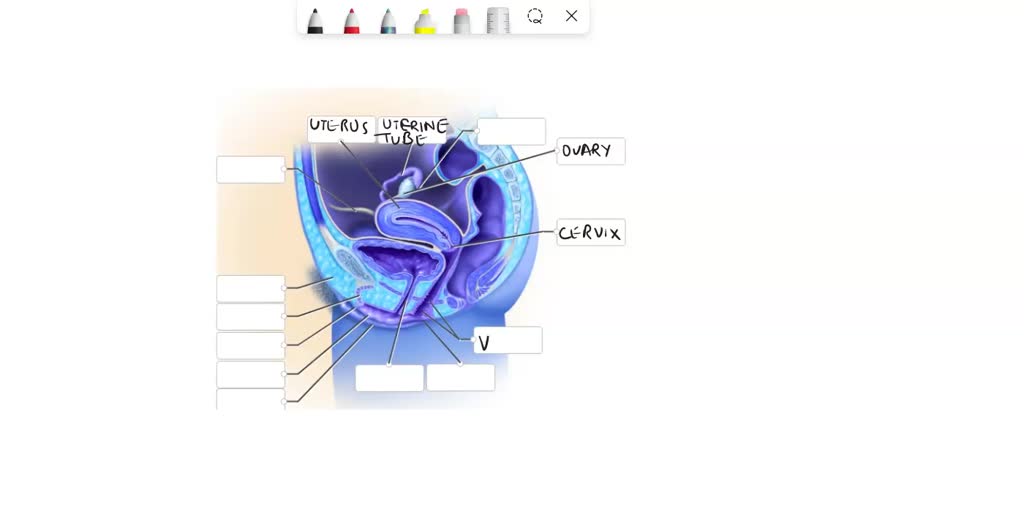Choose the yellow highlighter tool
The image size is (1024, 512).
tap(424, 20)
